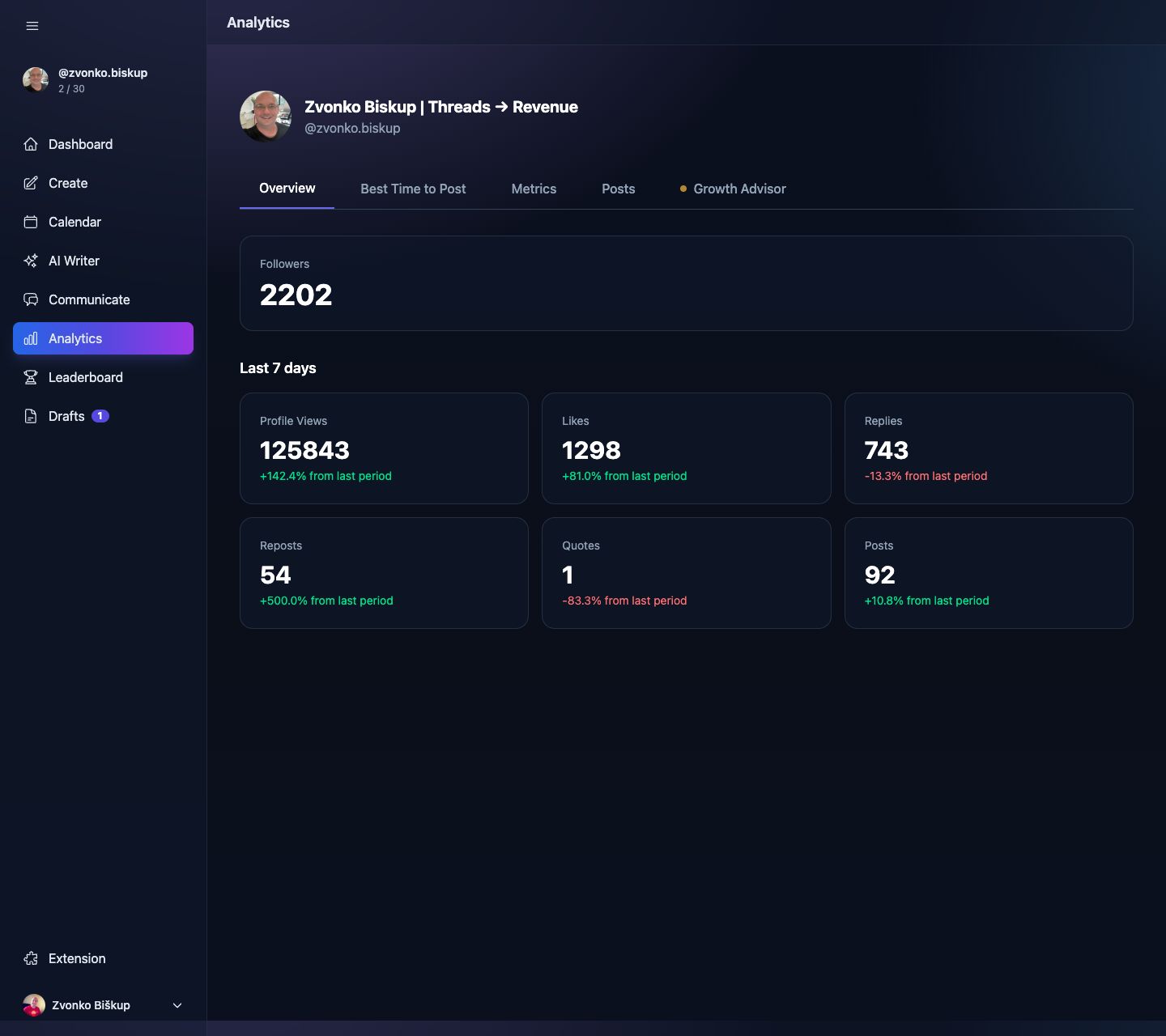Open the Zvonko Biškup user menu name
Image resolution: width=1166 pixels, height=1036 pixels.
(x=91, y=1005)
